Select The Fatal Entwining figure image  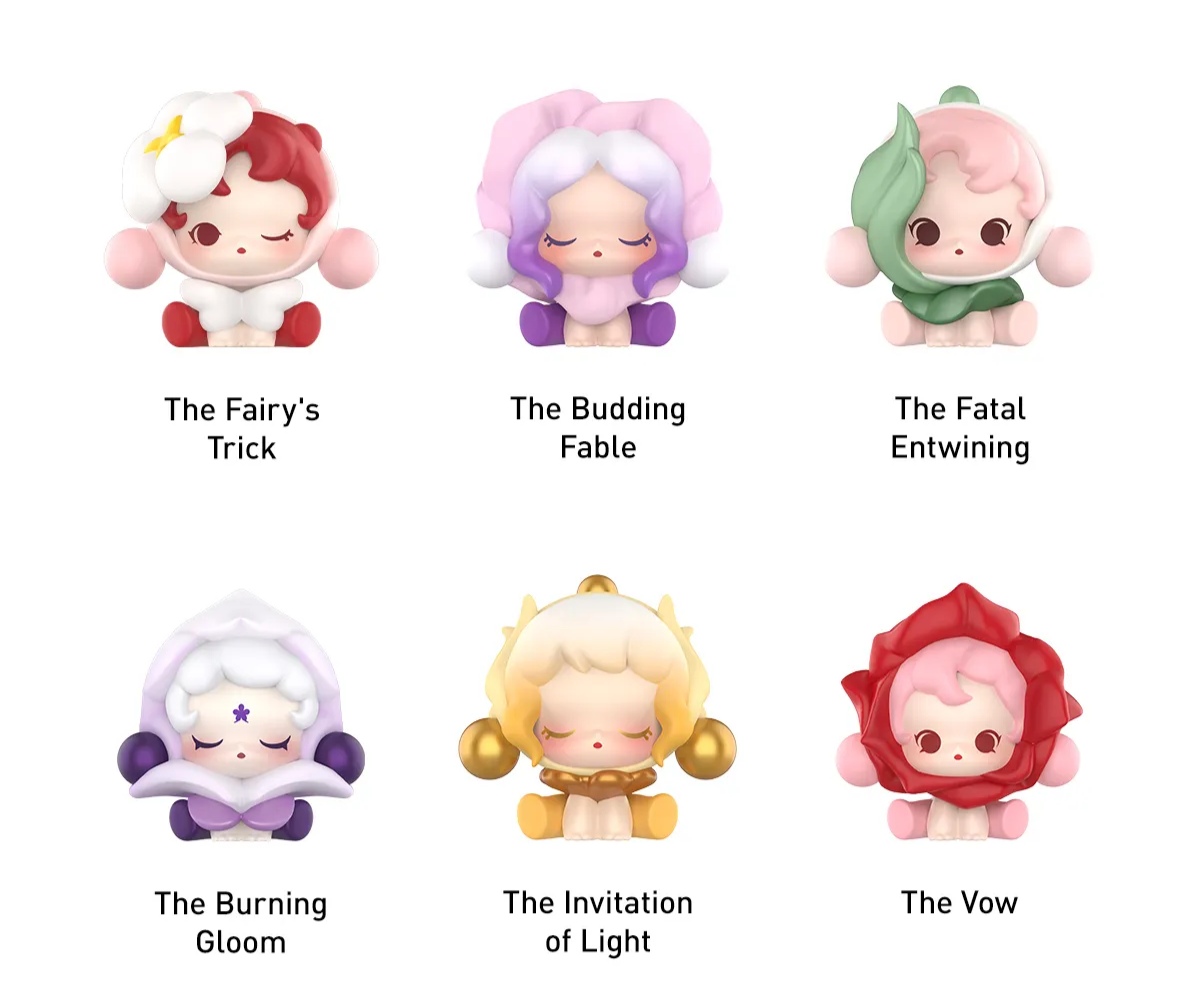[958, 217]
